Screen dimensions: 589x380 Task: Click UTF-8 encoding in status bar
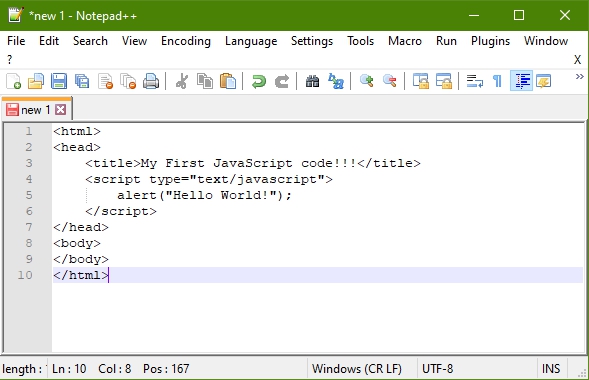438,369
